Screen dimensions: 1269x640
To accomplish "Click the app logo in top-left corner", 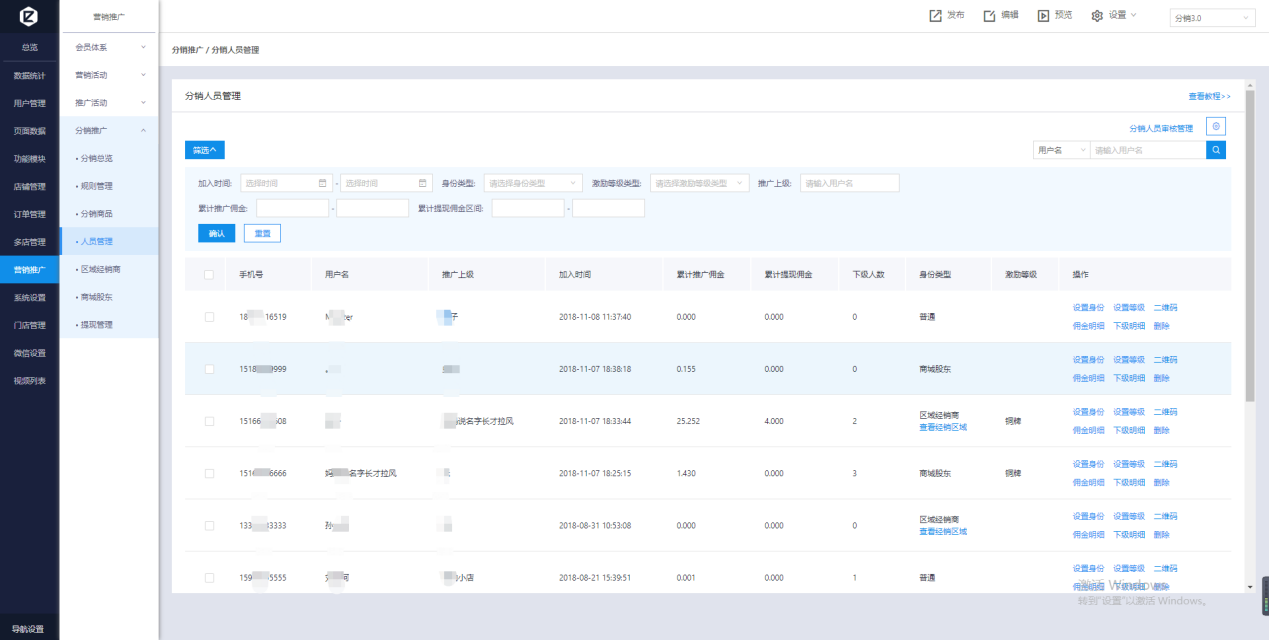I will 29,18.
